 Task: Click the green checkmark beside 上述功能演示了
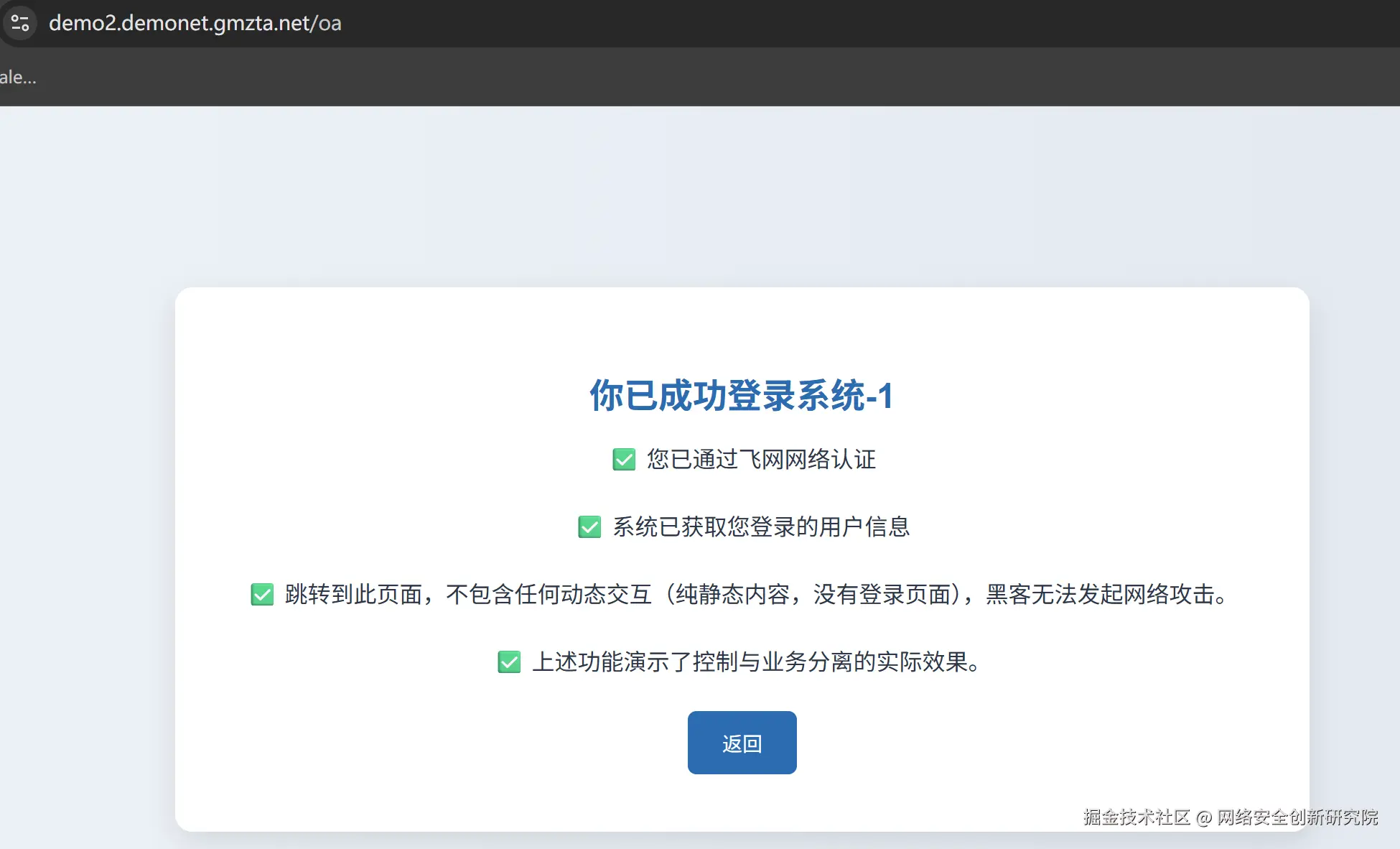point(509,662)
